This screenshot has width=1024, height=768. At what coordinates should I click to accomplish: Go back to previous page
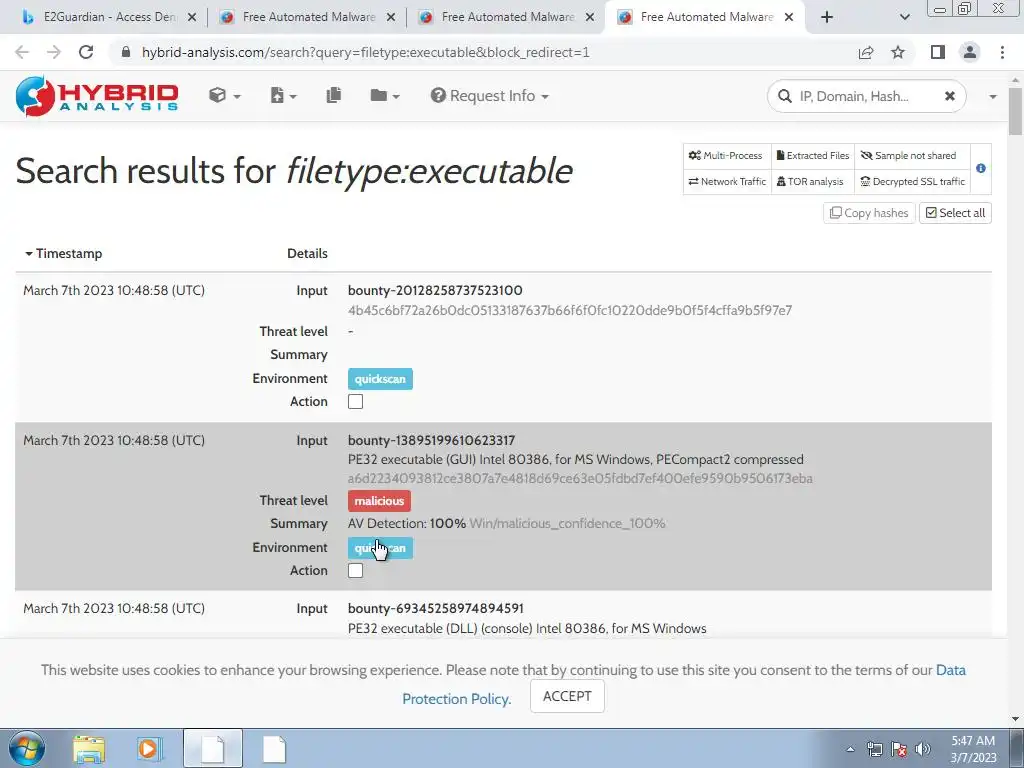click(x=22, y=52)
